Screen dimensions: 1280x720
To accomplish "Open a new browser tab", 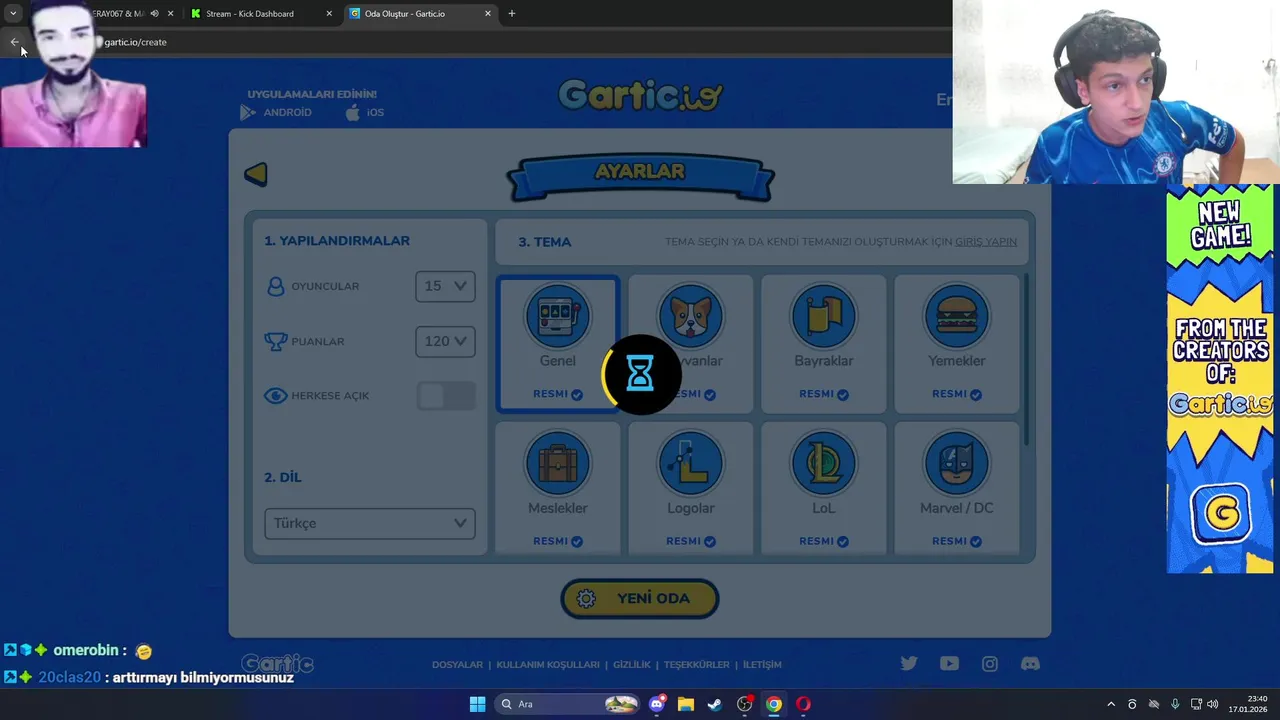I will tap(512, 14).
